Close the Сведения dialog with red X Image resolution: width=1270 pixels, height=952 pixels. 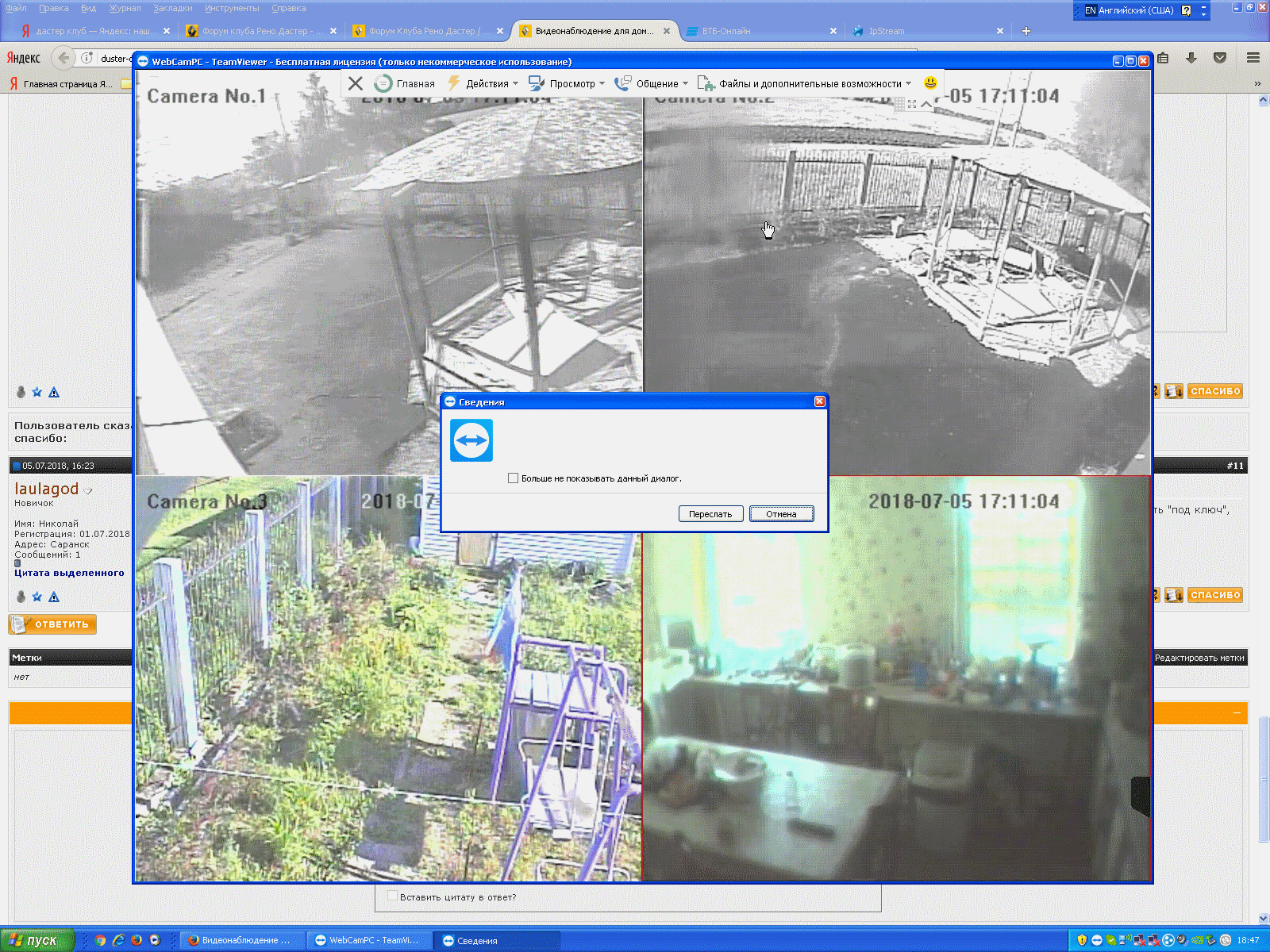click(x=819, y=401)
